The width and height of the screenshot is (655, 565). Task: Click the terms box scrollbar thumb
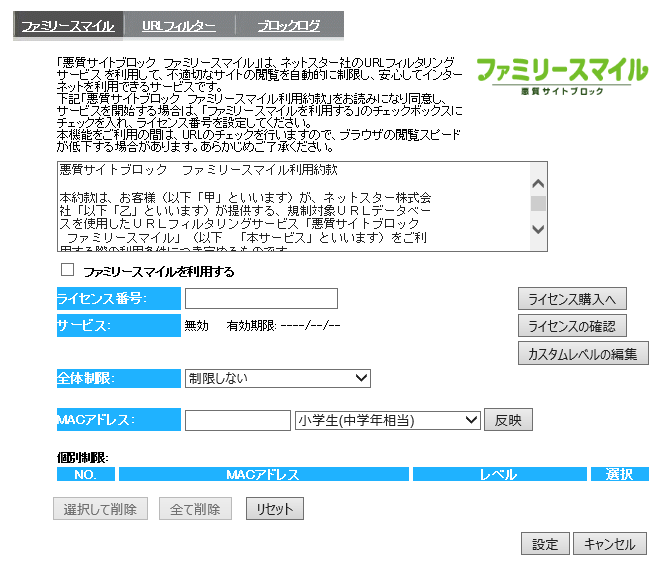pyautogui.click(x=538, y=204)
